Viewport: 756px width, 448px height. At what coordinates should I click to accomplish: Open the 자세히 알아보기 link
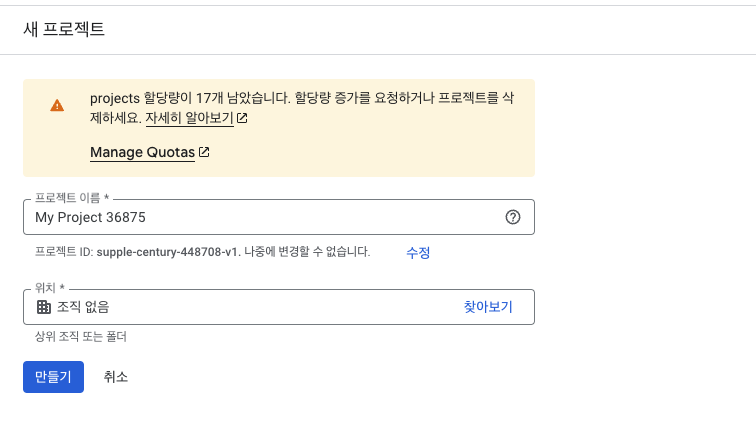189,118
